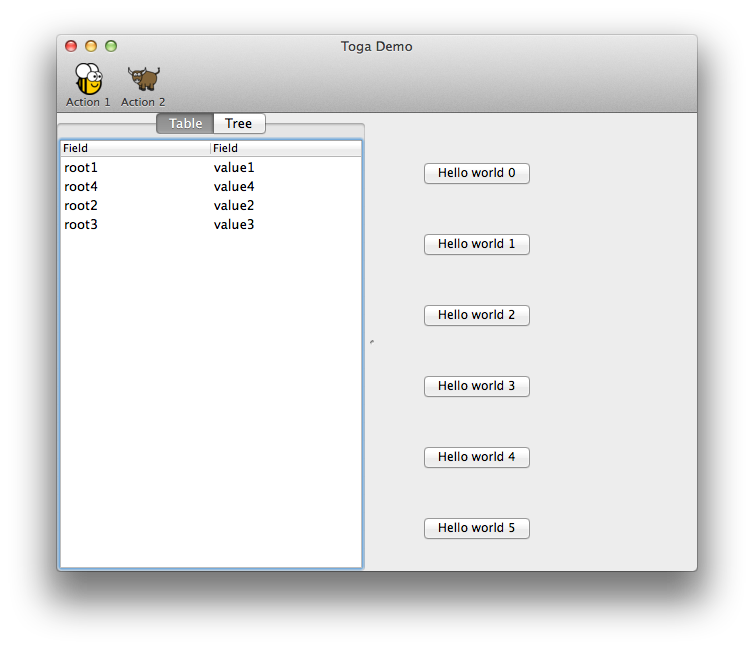
Task: Switch to the Table tab
Action: pyautogui.click(x=185, y=124)
